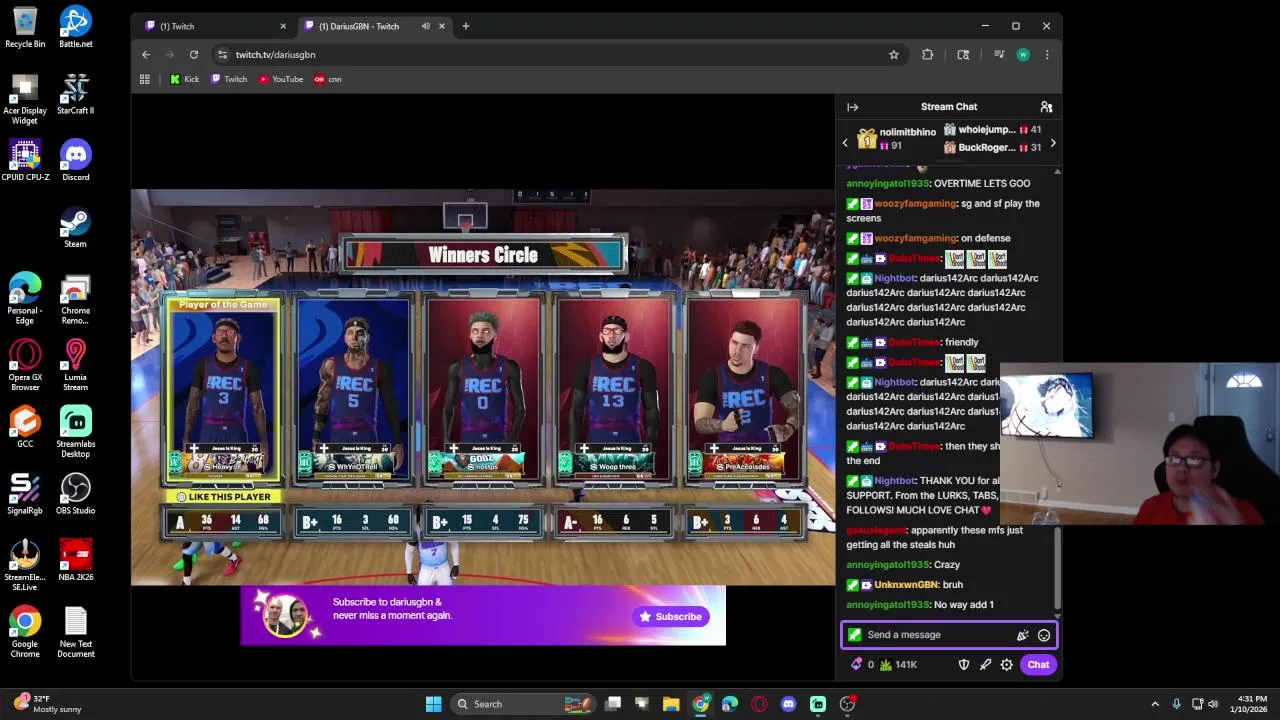Open the emote picker smiley icon
The height and width of the screenshot is (720, 1280).
[x=1044, y=635]
